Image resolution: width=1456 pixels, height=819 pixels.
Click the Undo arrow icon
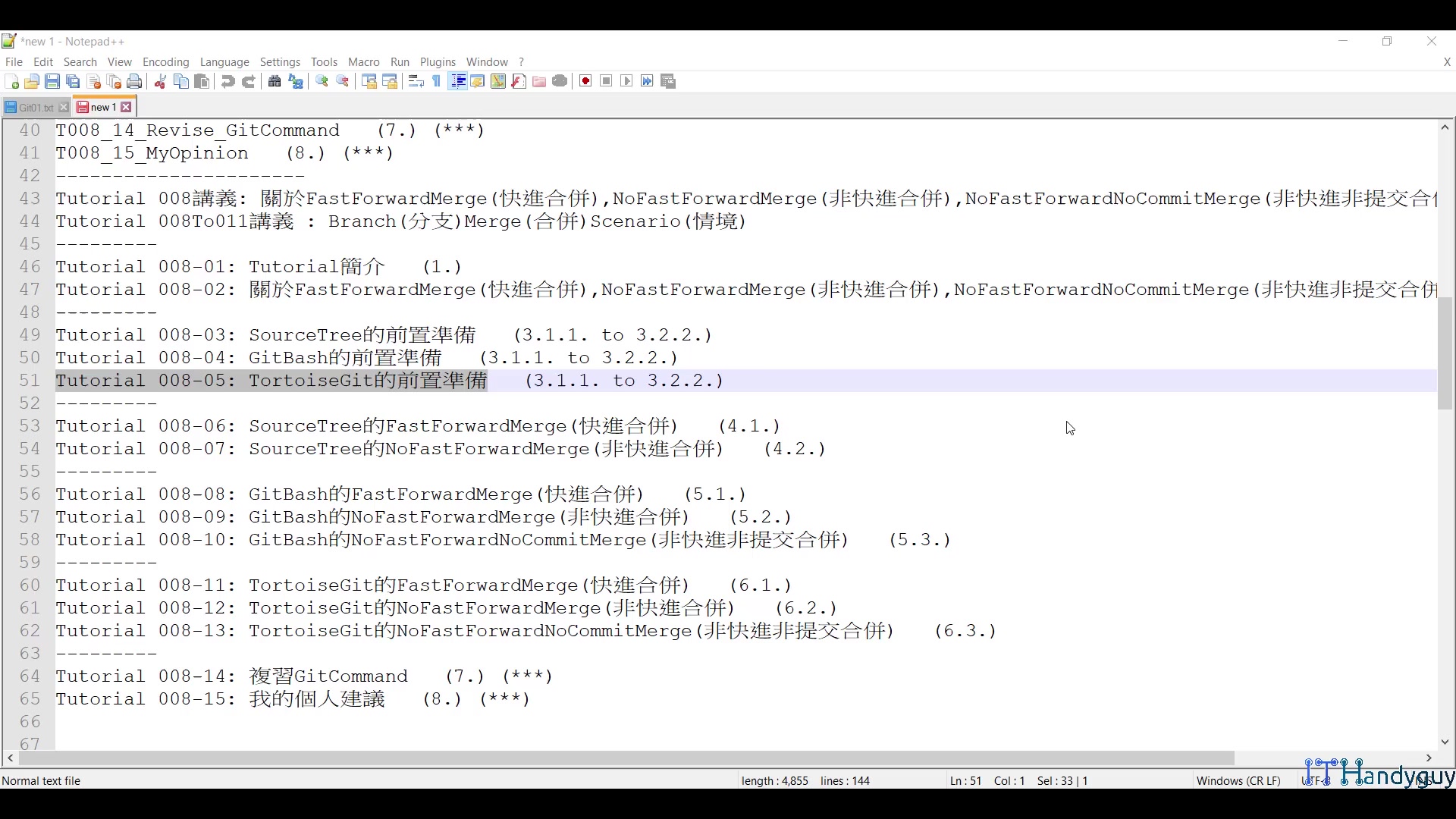227,82
